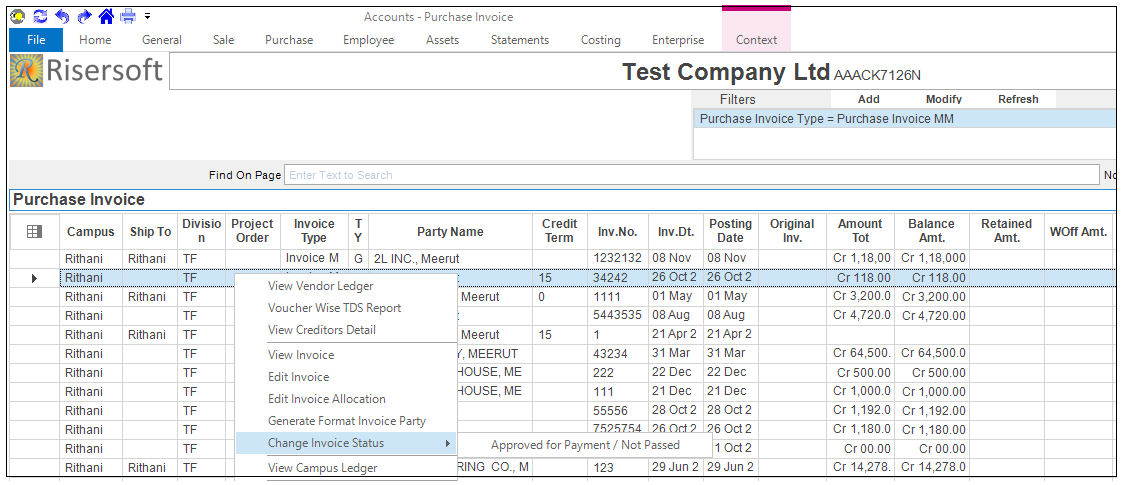Viewport: 1125px width, 485px height.
Task: Select View Vendor Ledger from context menu
Action: [320, 286]
